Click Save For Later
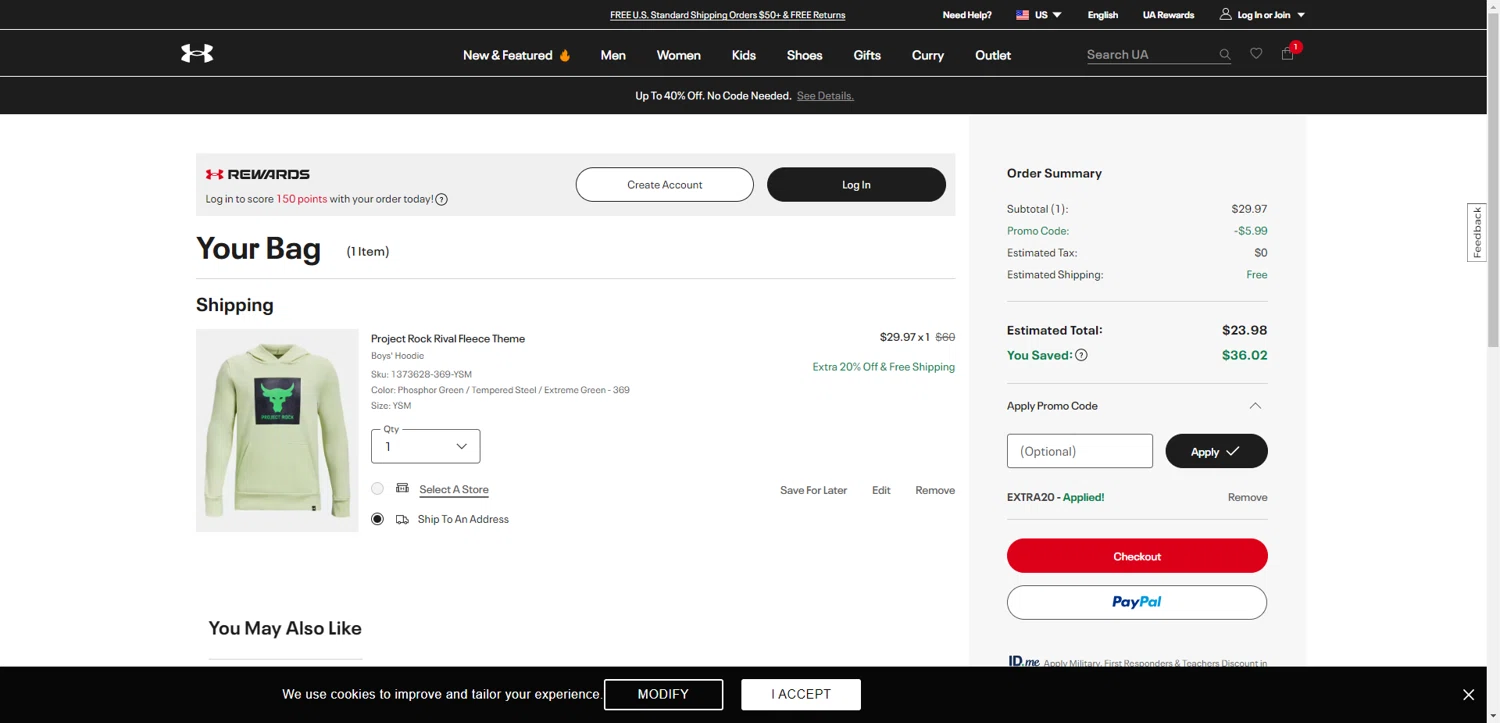 coord(813,490)
